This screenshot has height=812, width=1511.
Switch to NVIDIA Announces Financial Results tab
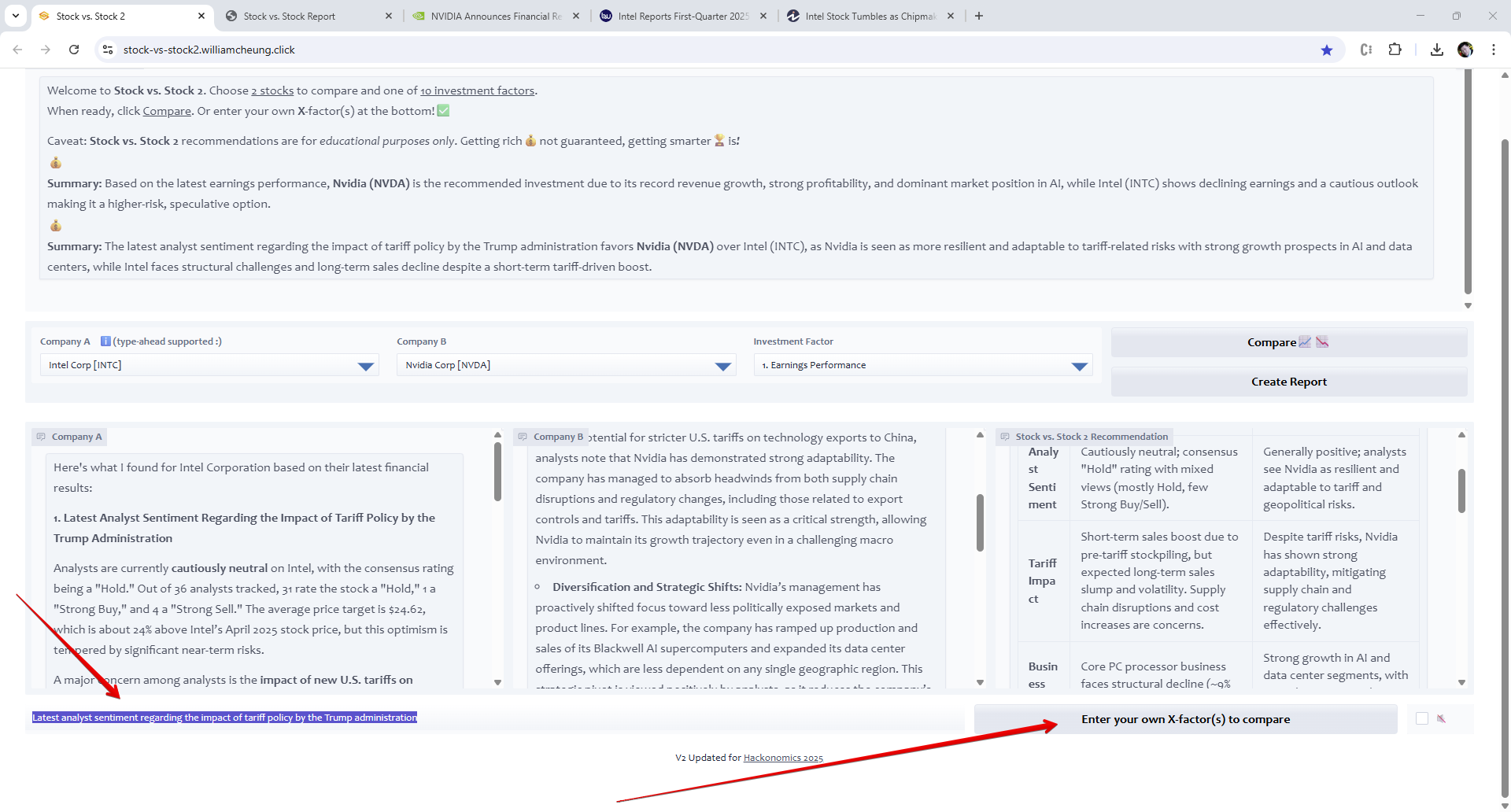pos(496,16)
